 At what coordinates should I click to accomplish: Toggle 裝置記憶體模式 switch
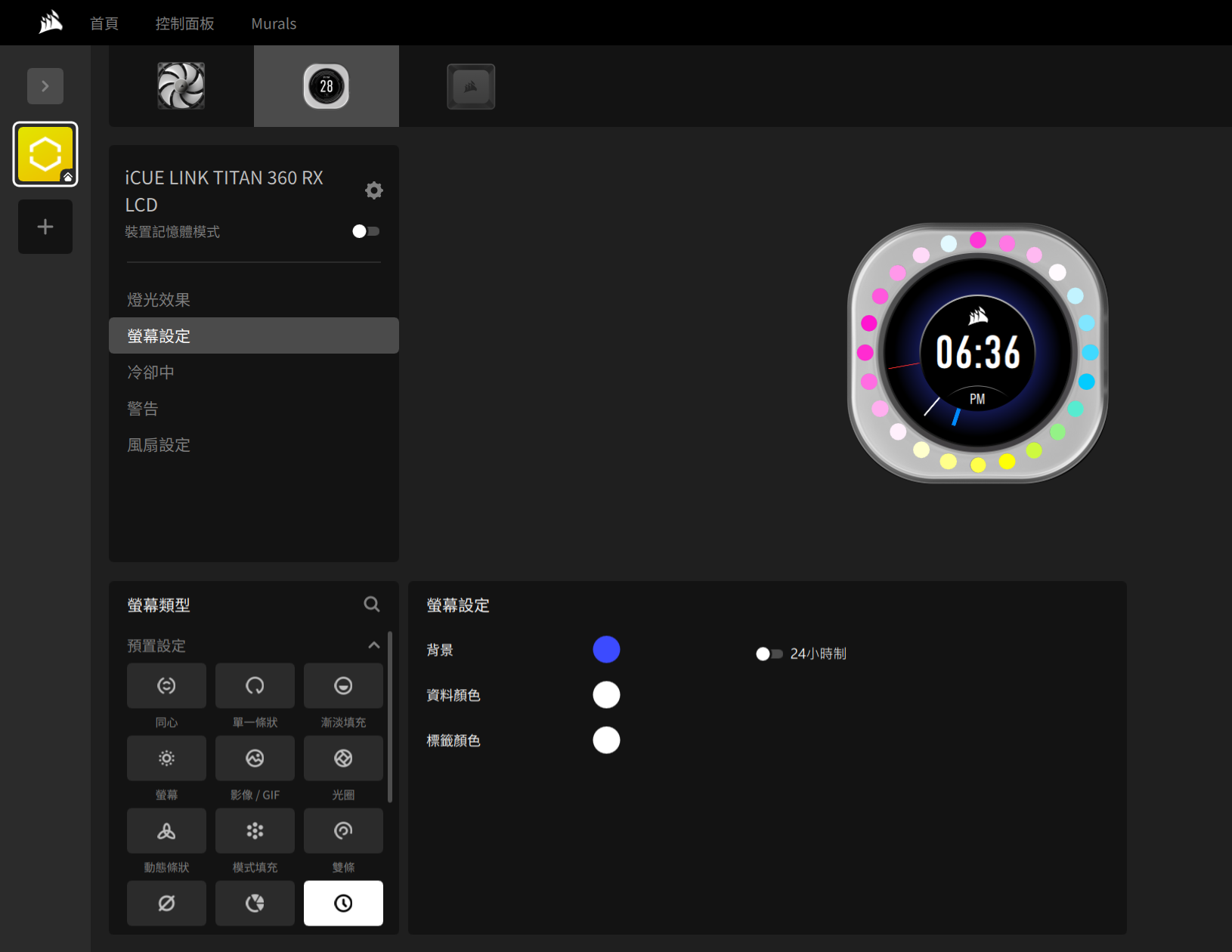click(x=366, y=231)
